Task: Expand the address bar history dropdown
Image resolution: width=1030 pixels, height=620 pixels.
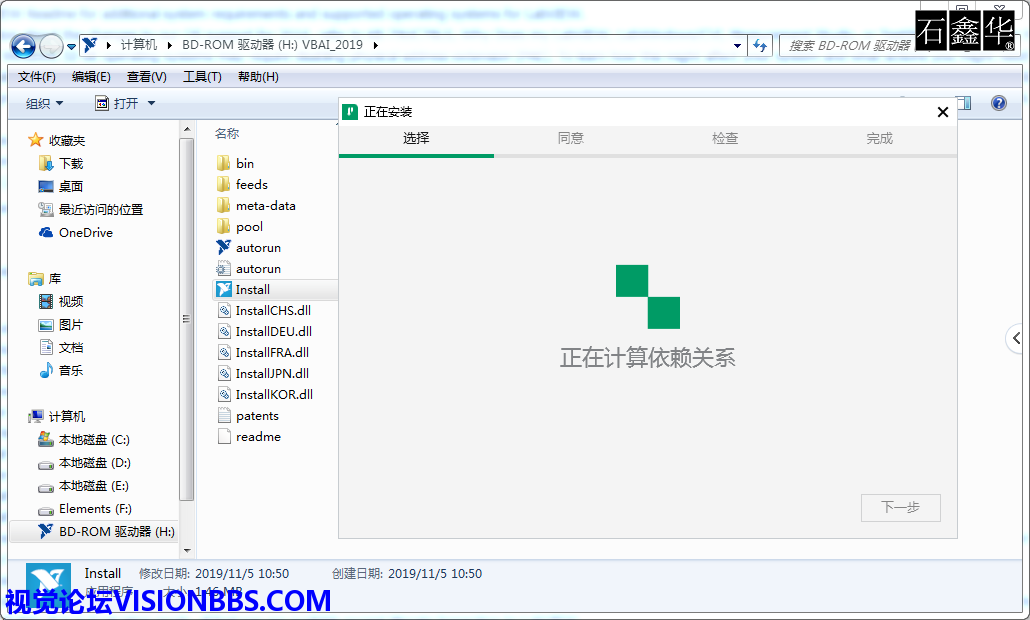Action: click(737, 46)
